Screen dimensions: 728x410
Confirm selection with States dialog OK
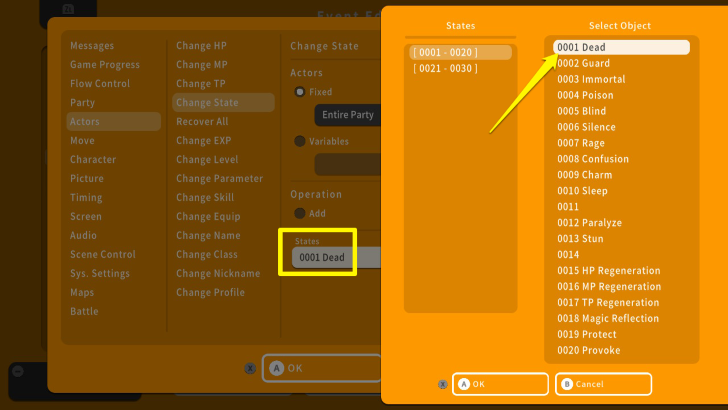click(500, 384)
